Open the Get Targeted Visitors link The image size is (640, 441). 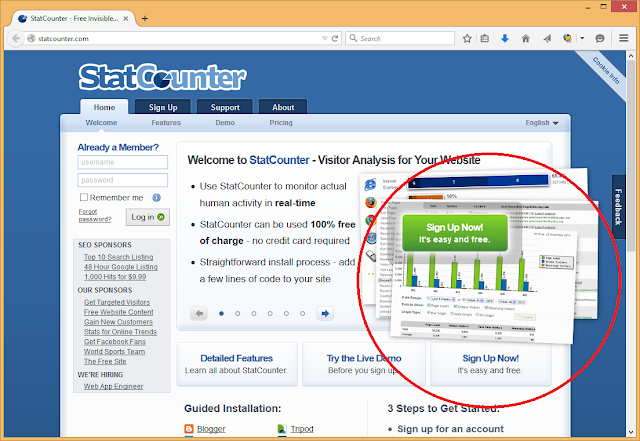click(117, 302)
